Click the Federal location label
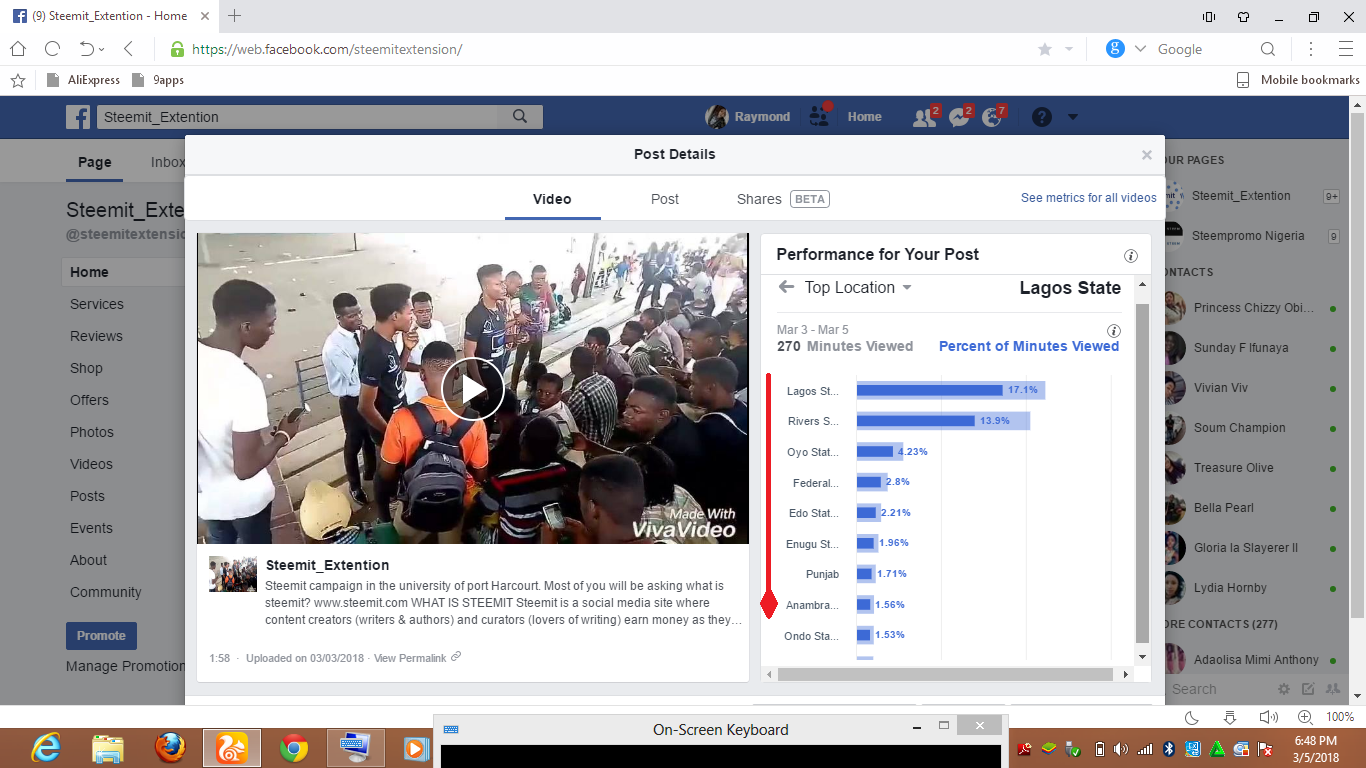 (815, 483)
